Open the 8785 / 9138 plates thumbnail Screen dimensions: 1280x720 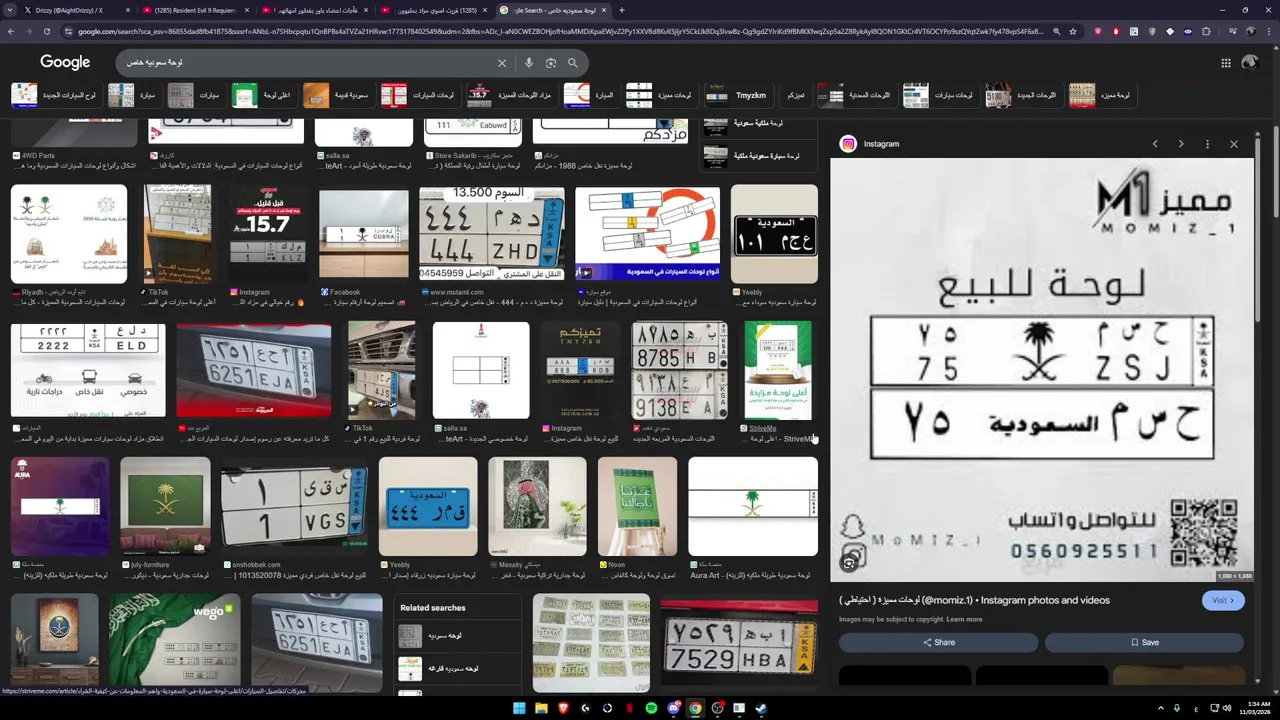(x=679, y=370)
